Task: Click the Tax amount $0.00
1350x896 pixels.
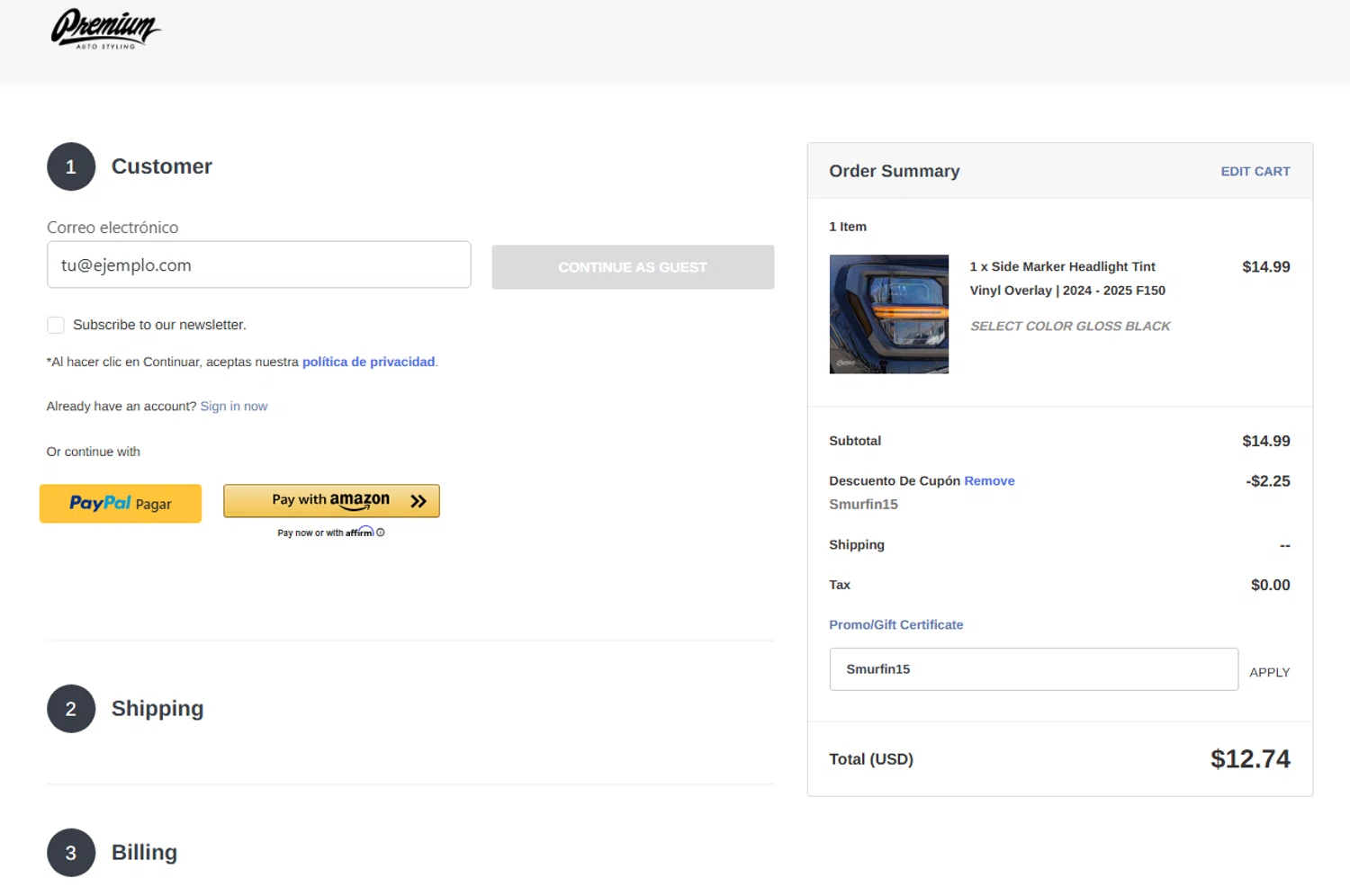Action: (1271, 585)
